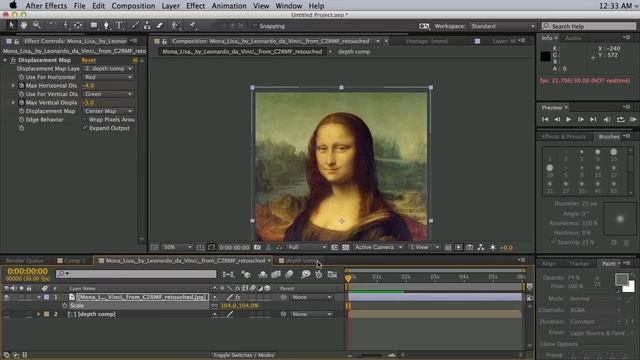Screen dimensions: 640x360
Task: Click Edge Behavior stopwatch icon
Action: pyautogui.click(x=21, y=120)
